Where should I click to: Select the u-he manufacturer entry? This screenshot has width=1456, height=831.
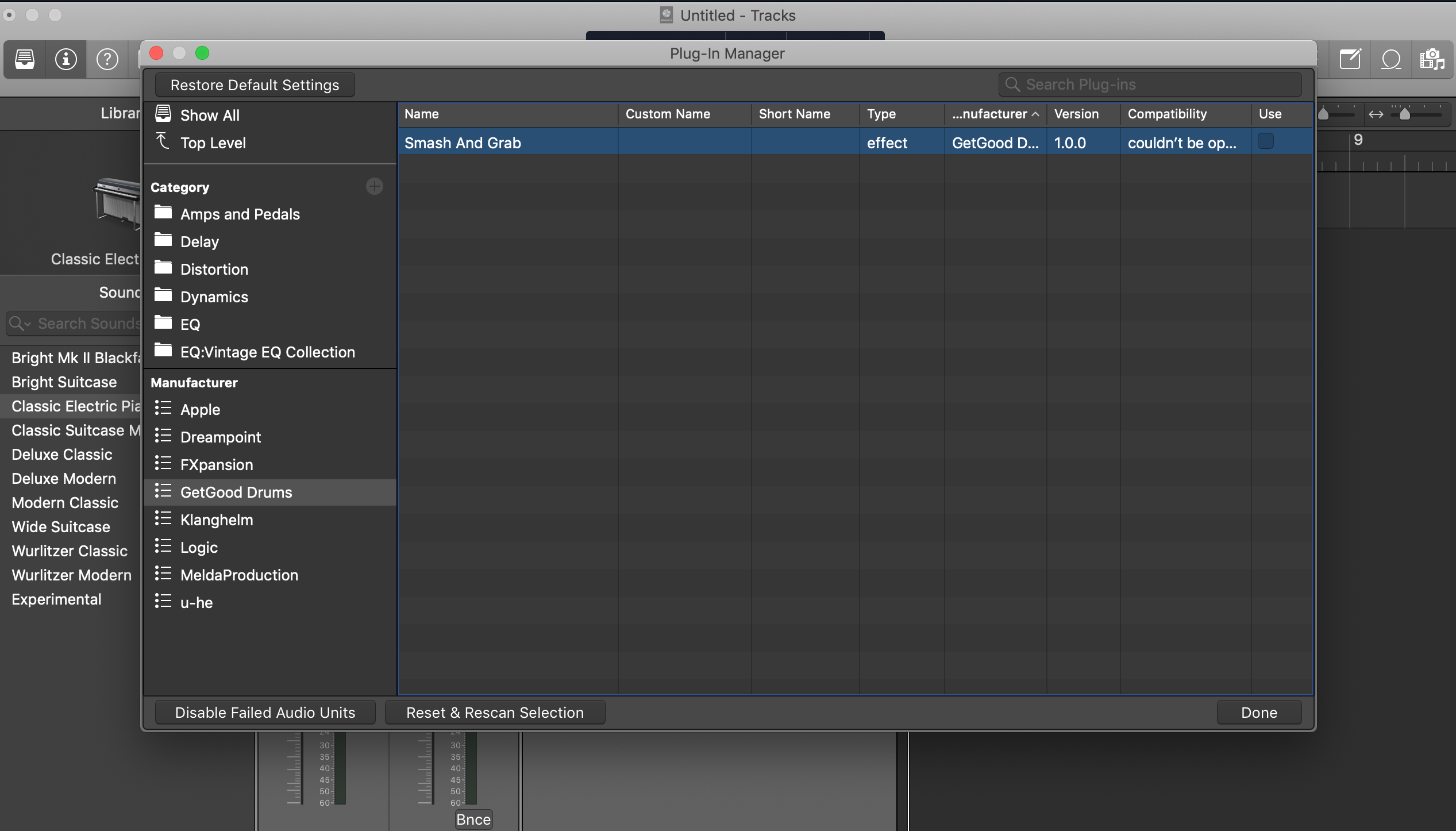[196, 602]
